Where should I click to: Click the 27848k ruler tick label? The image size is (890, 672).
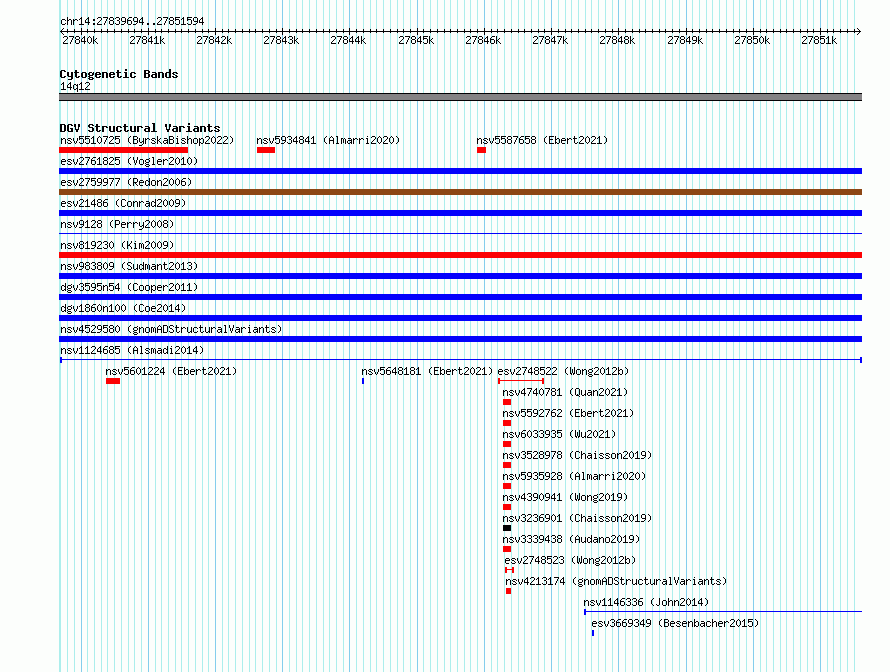coord(617,40)
